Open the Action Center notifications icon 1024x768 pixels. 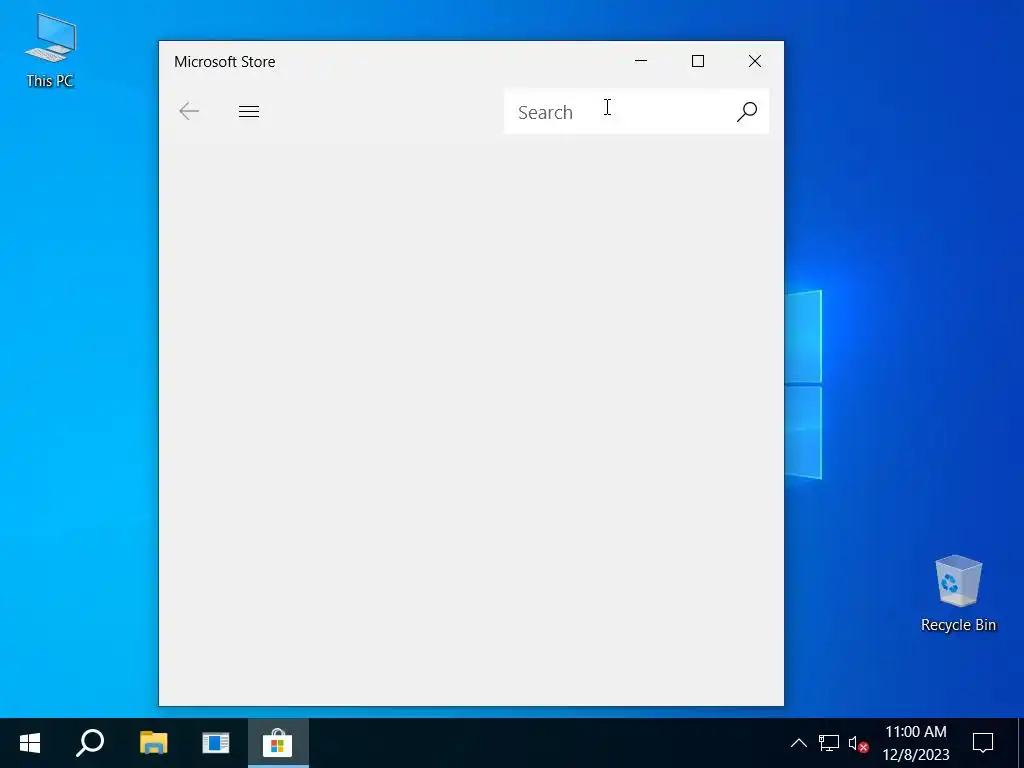click(983, 743)
